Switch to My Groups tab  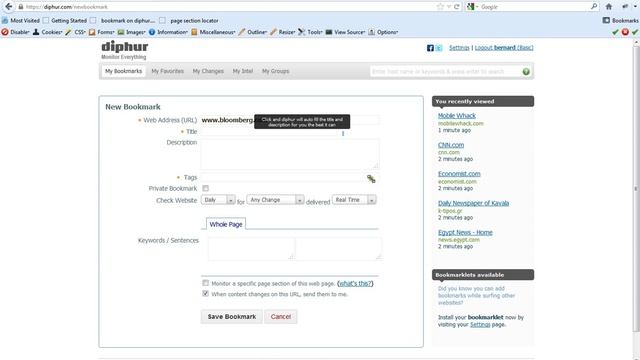tap(276, 71)
